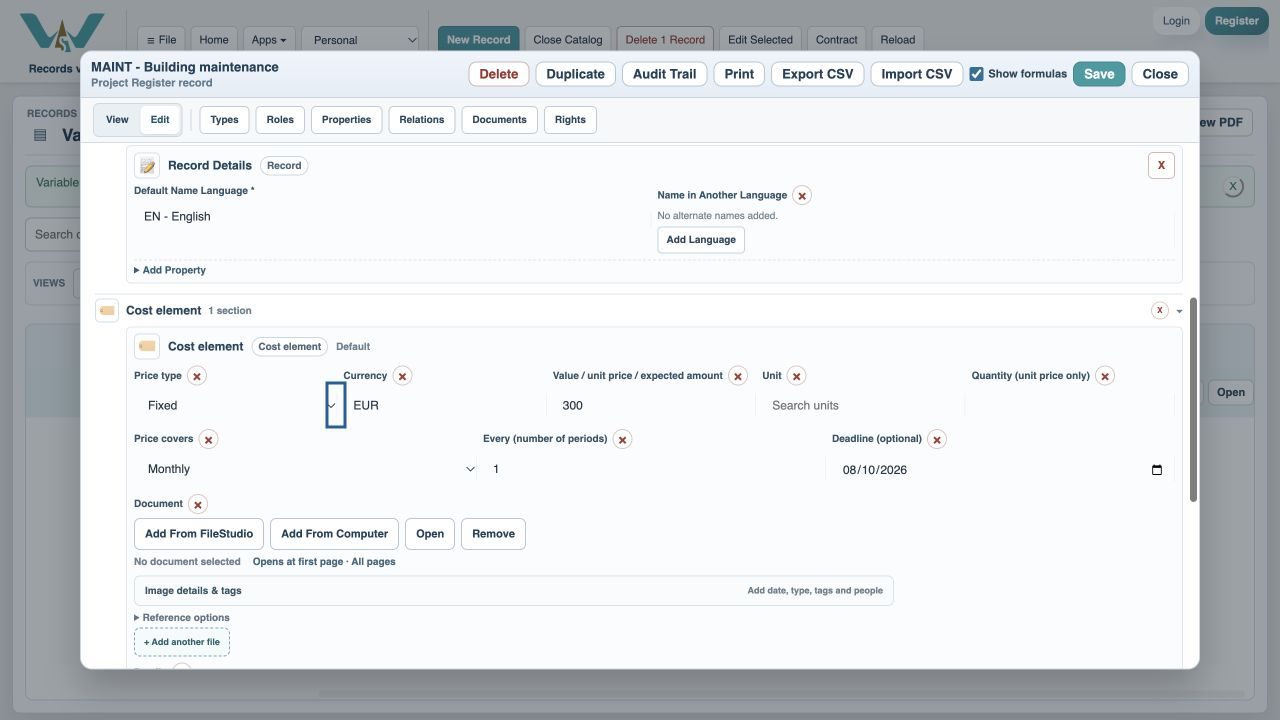
Task: Click Add From FileStudio button
Action: [199, 534]
